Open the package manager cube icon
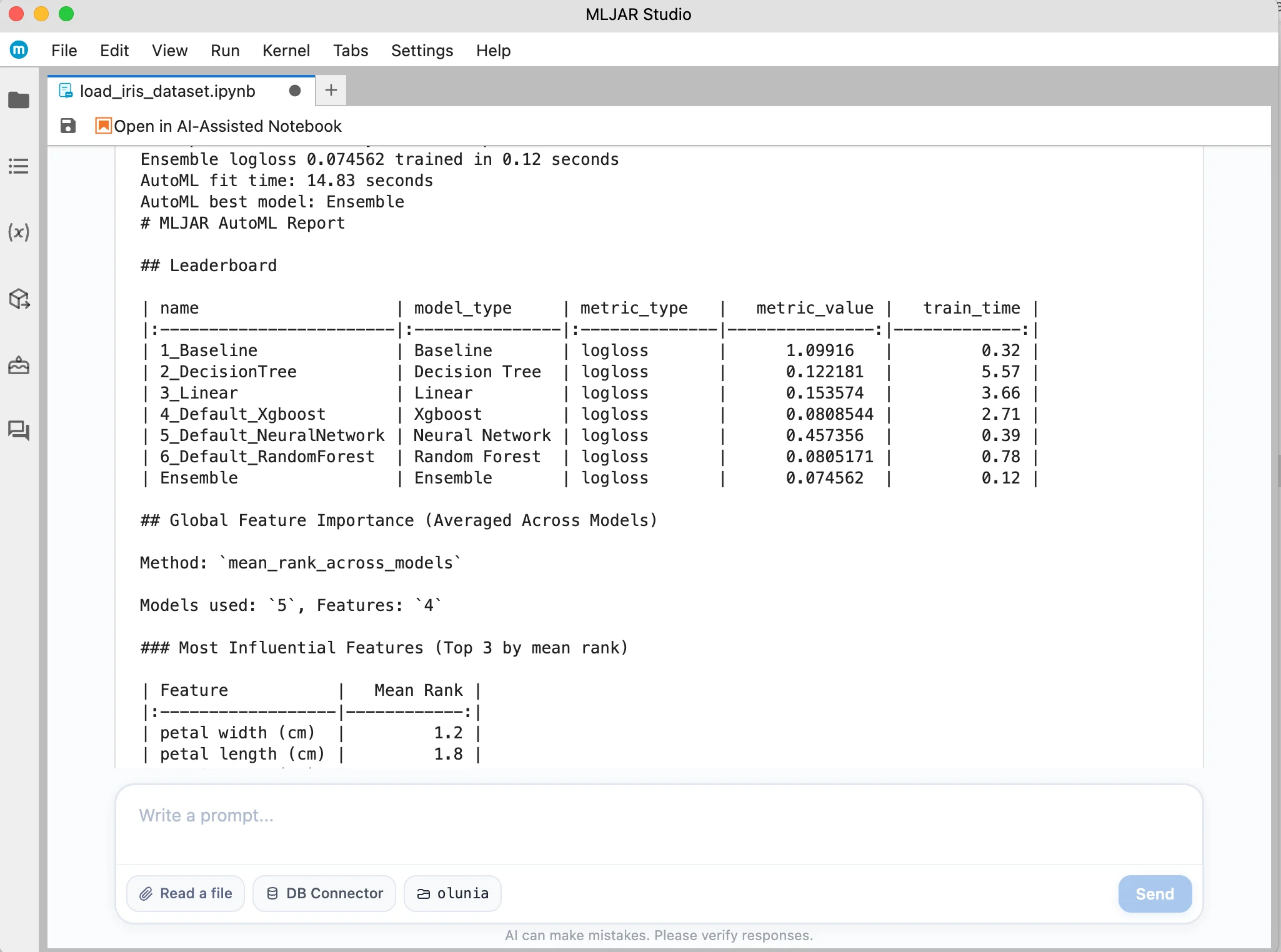The height and width of the screenshot is (952, 1281). (19, 299)
